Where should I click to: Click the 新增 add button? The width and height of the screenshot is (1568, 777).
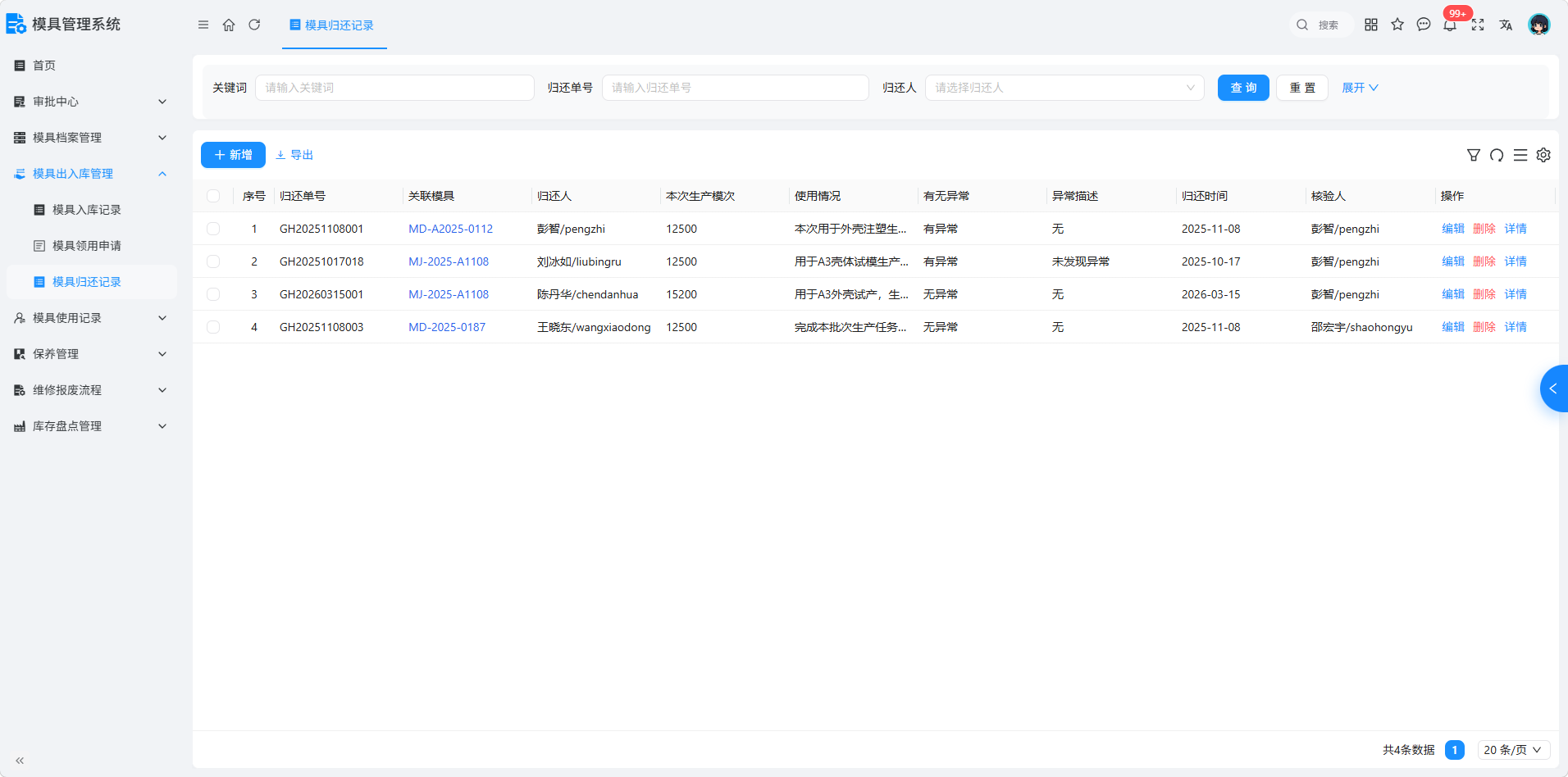[x=233, y=155]
